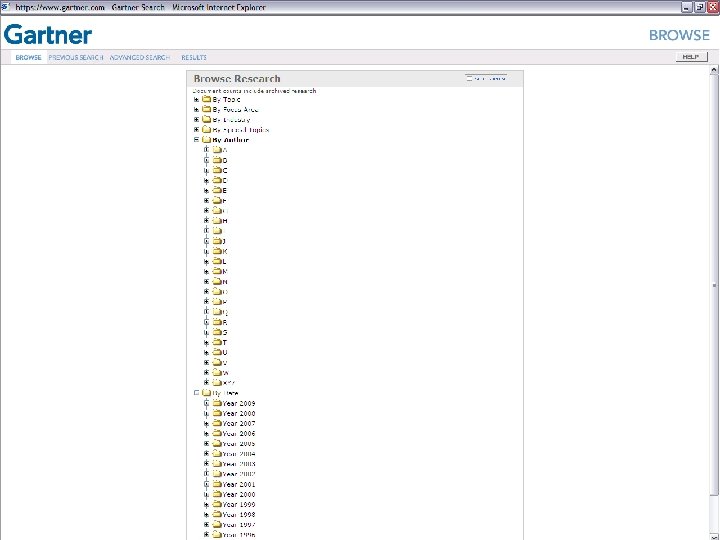Select the Year 1997 tree label
Viewport: 720px width, 540px height.
tap(239, 524)
